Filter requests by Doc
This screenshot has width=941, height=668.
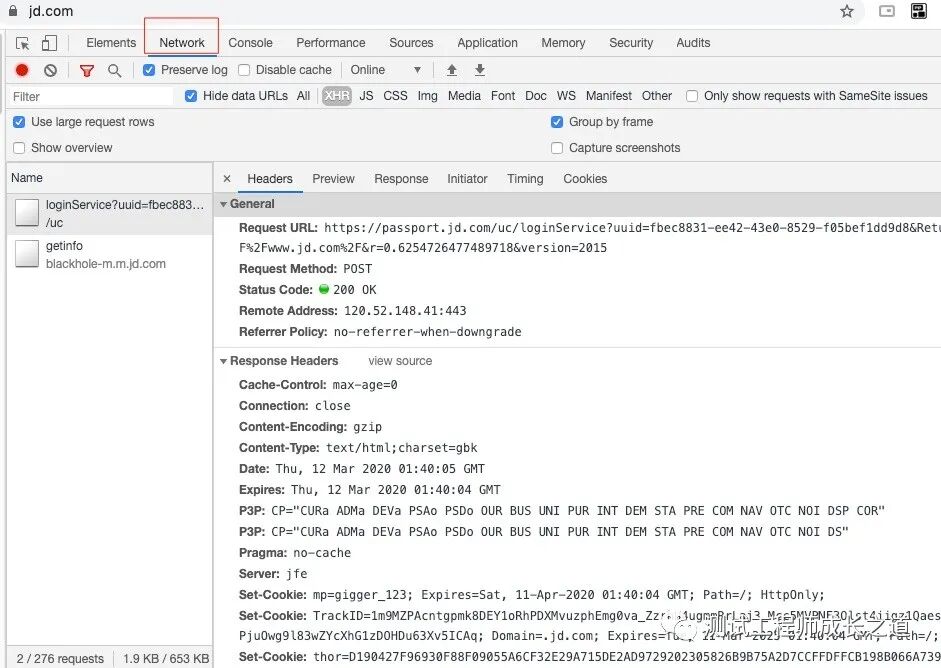point(535,96)
